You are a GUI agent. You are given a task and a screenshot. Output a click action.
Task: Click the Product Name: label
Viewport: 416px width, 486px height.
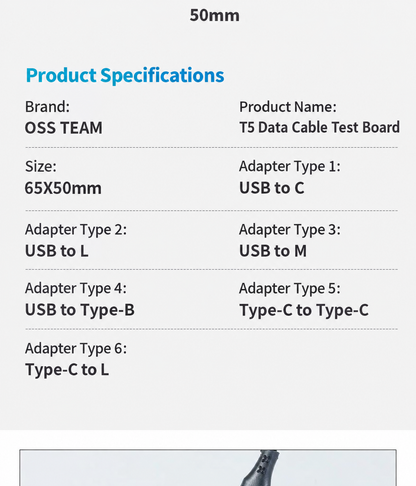point(288,107)
